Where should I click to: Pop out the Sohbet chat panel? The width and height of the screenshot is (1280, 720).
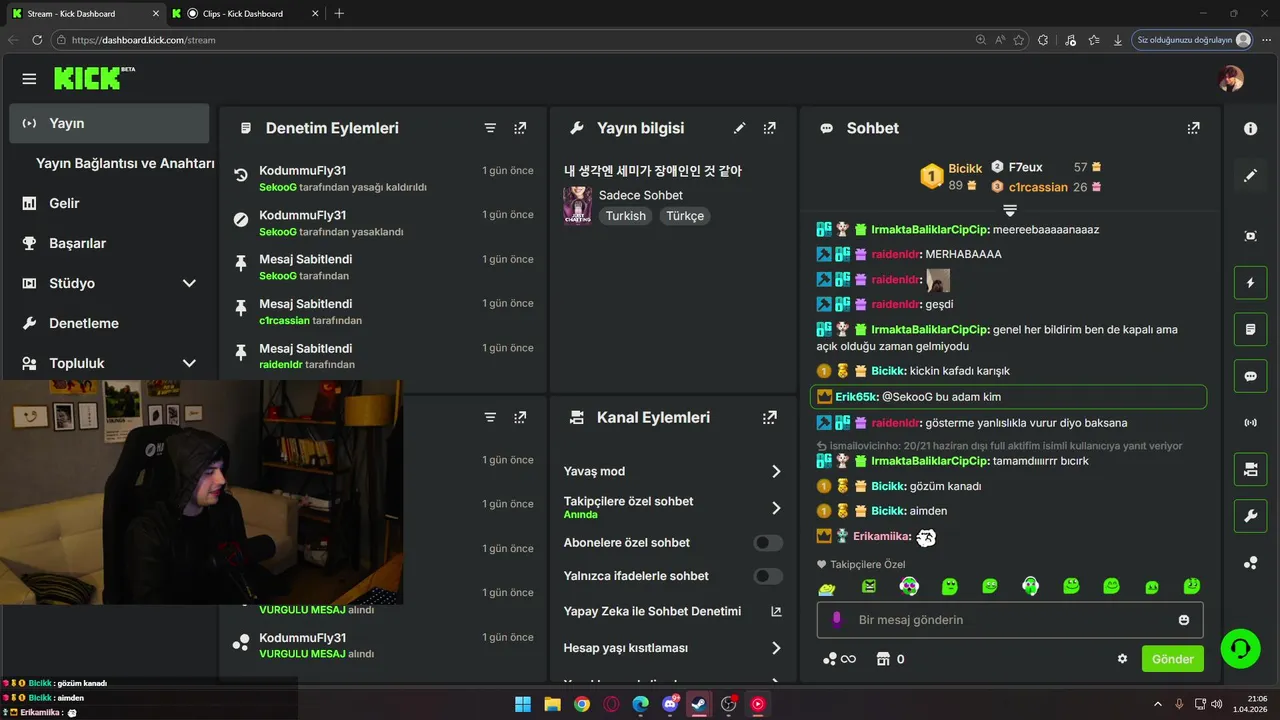point(1193,128)
